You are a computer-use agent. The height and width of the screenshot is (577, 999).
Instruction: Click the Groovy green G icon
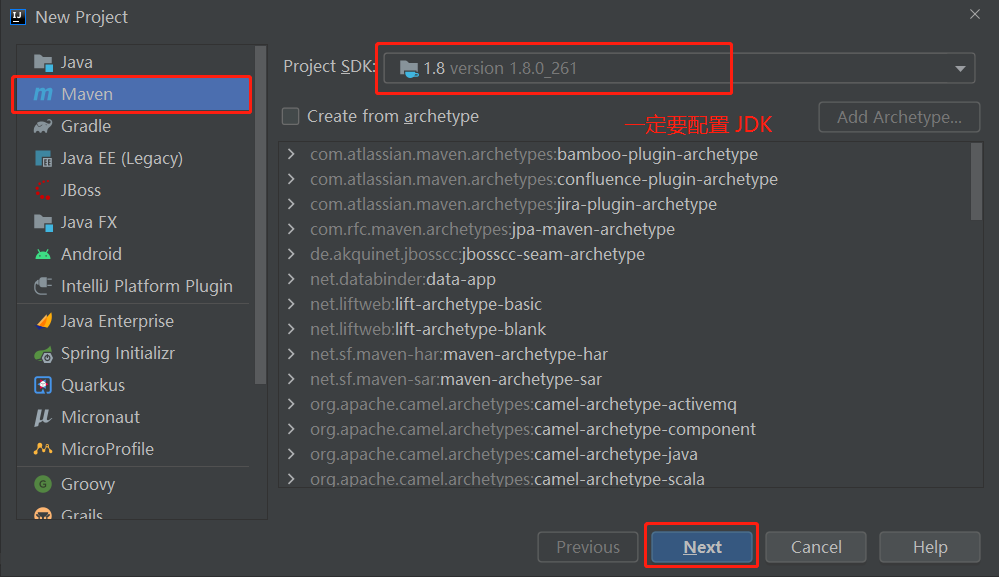tap(43, 484)
